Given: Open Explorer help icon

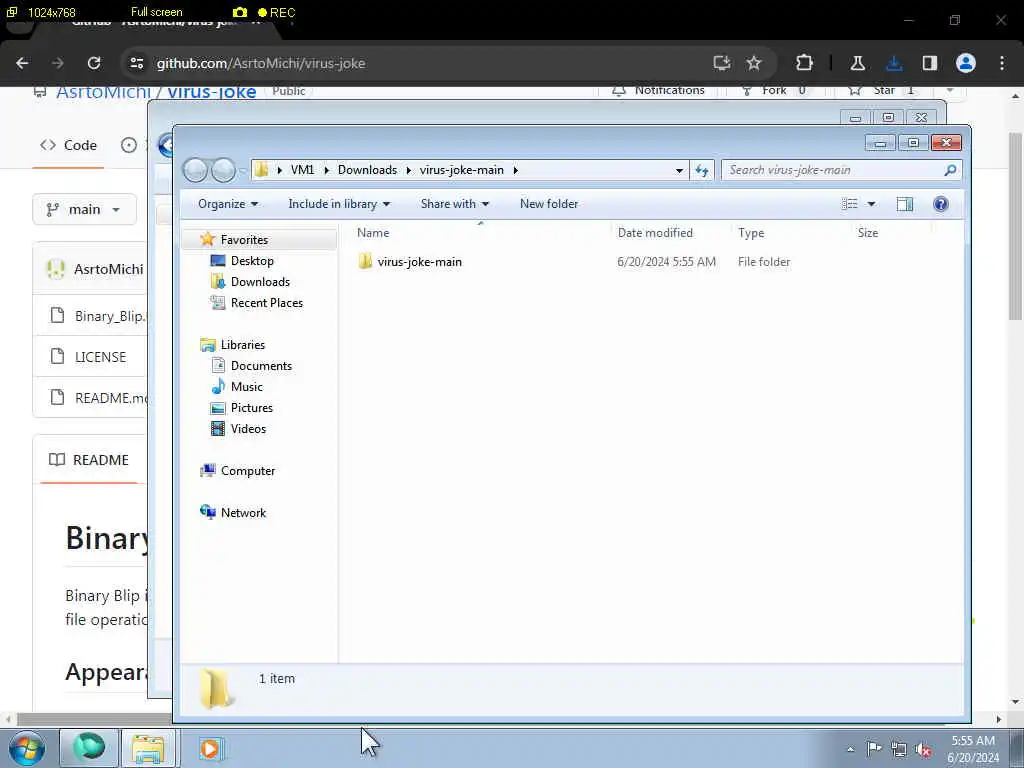Looking at the screenshot, I should coord(940,204).
